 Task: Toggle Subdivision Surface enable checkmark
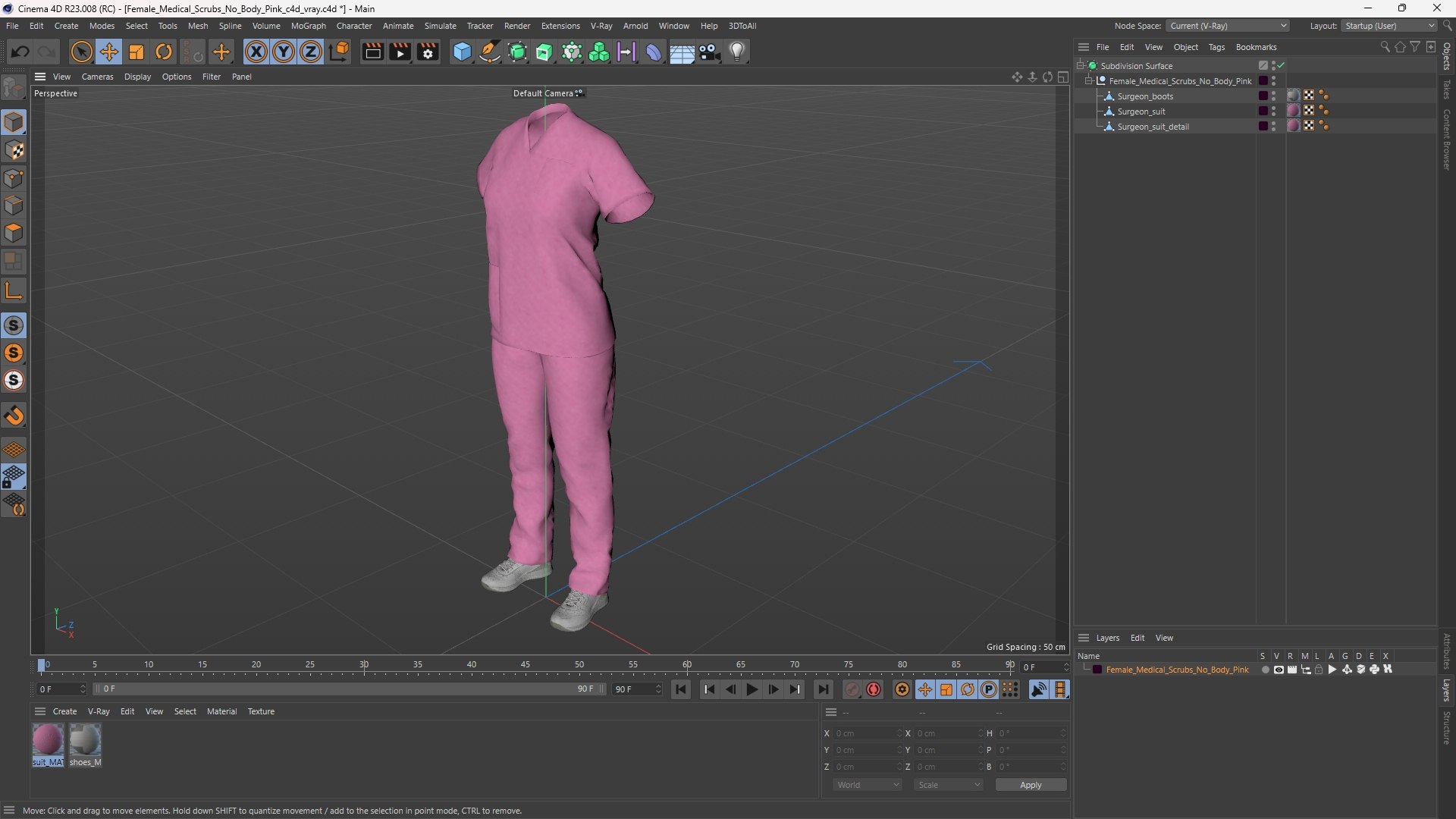[x=1281, y=66]
